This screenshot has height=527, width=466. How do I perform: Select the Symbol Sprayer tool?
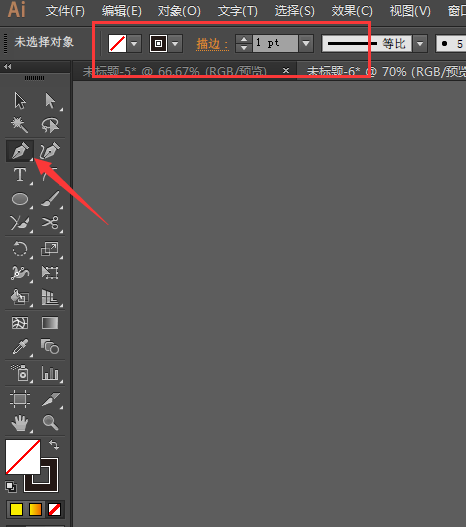click(x=20, y=373)
